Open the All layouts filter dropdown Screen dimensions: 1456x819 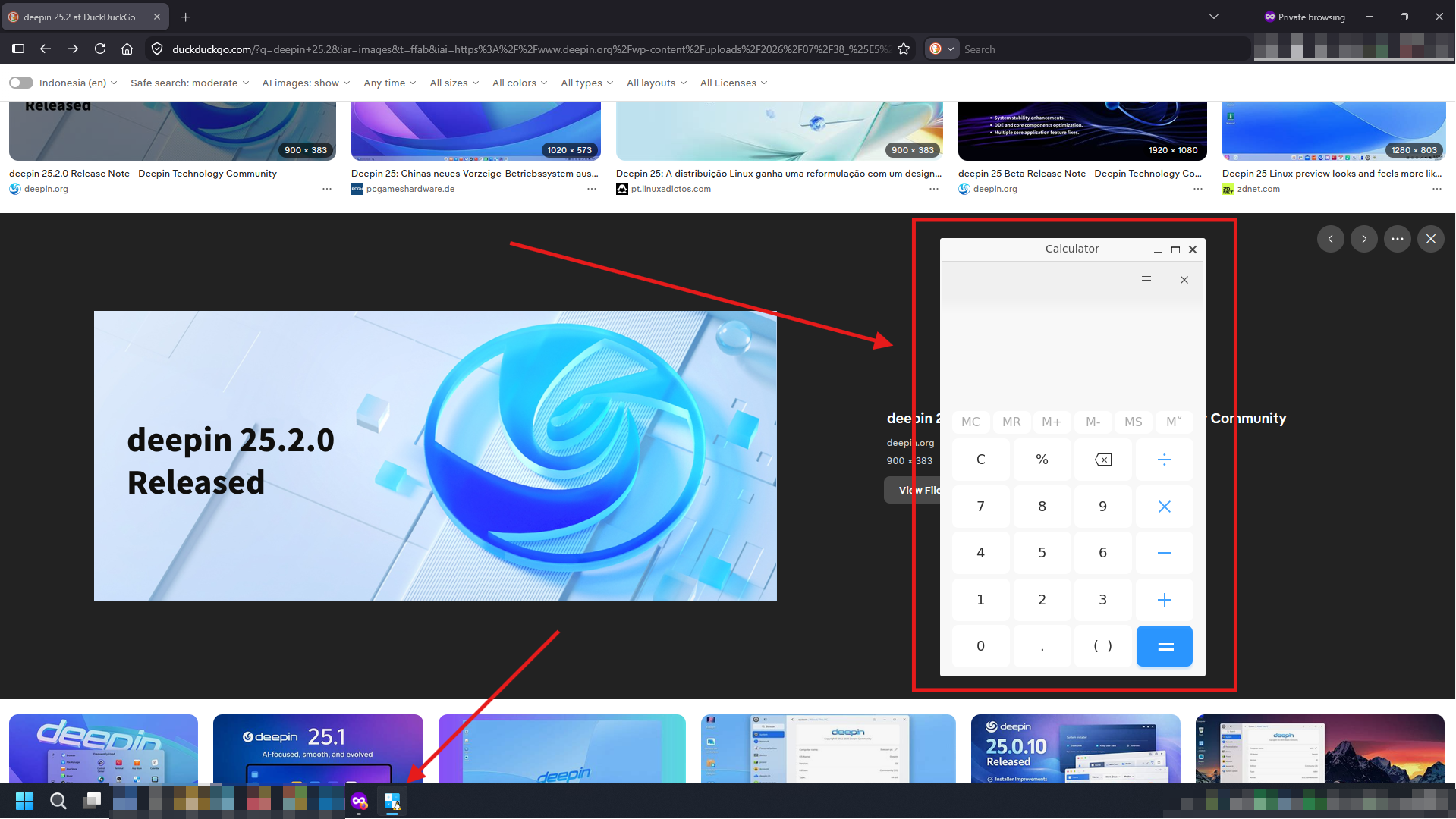pos(656,83)
